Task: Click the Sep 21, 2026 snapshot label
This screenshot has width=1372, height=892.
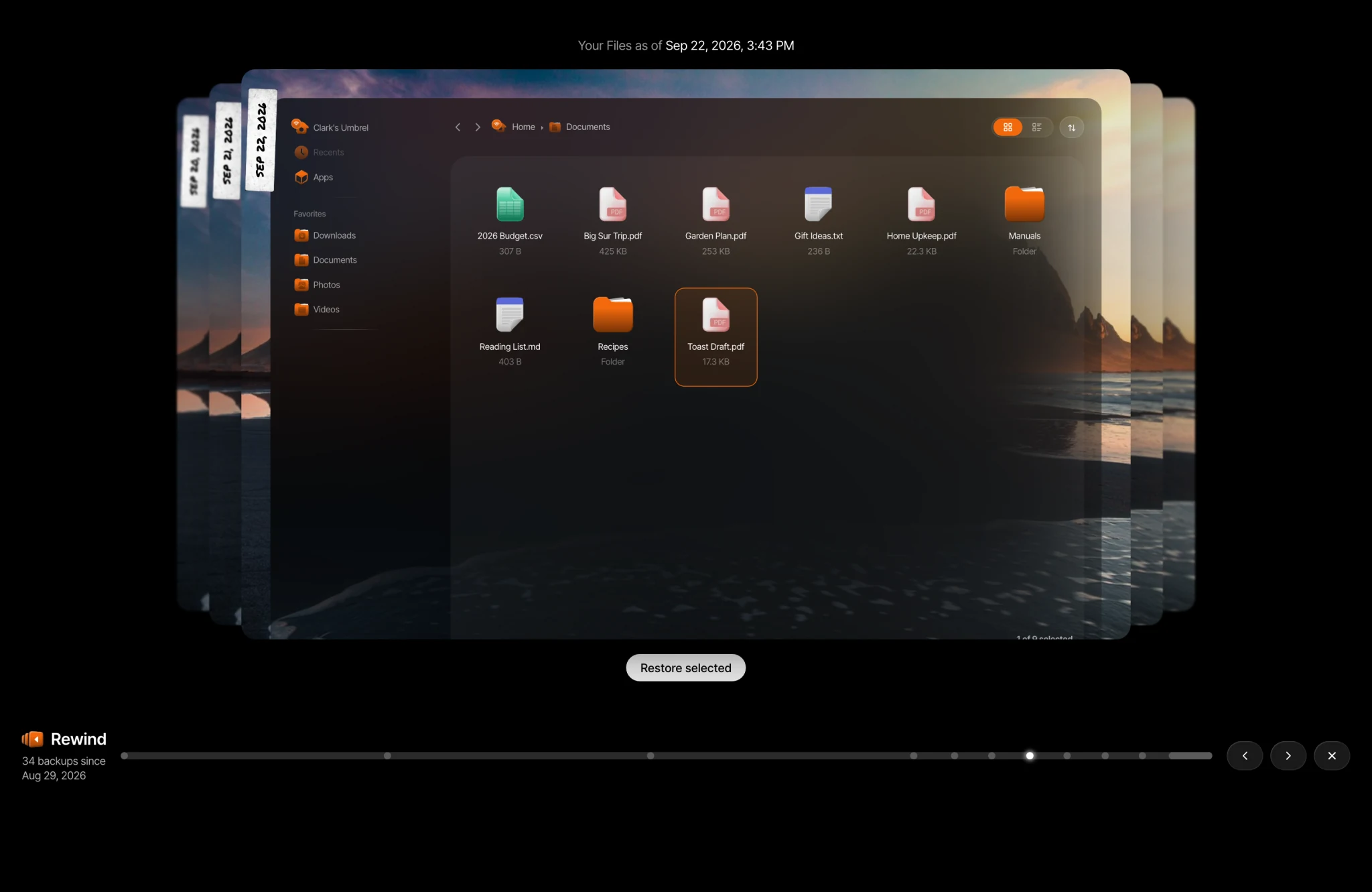Action: 227,150
